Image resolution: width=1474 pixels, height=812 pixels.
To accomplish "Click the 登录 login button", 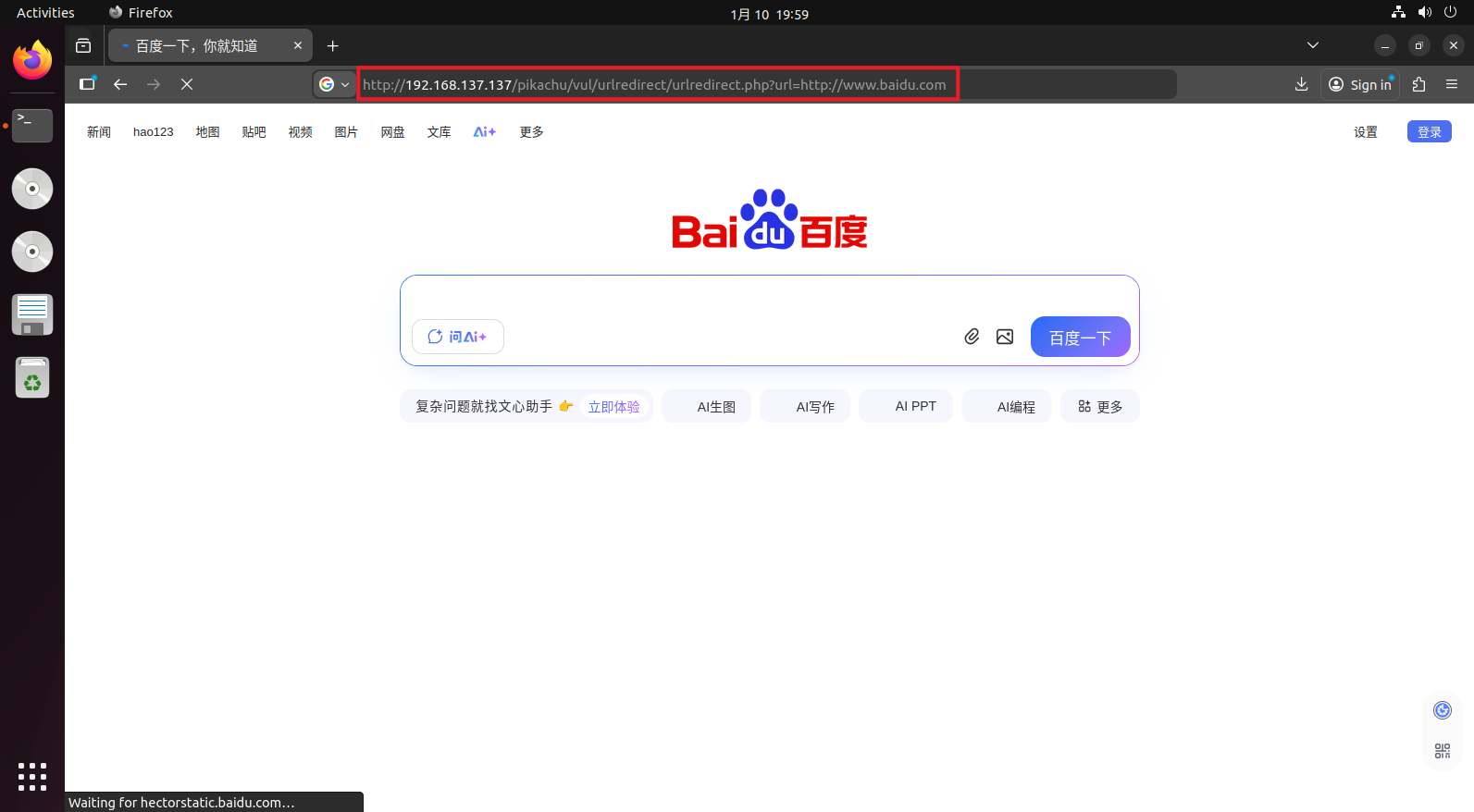I will (1430, 131).
